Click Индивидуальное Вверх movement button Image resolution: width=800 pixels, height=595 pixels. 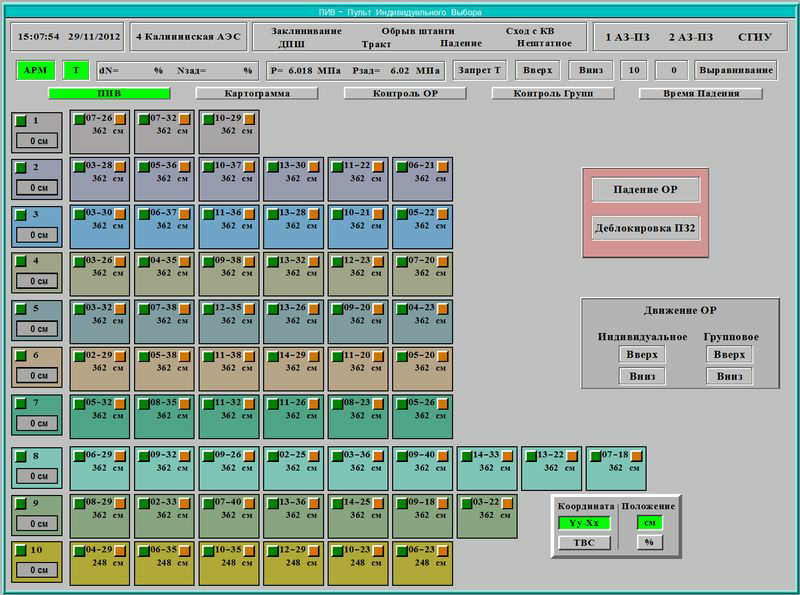[642, 354]
